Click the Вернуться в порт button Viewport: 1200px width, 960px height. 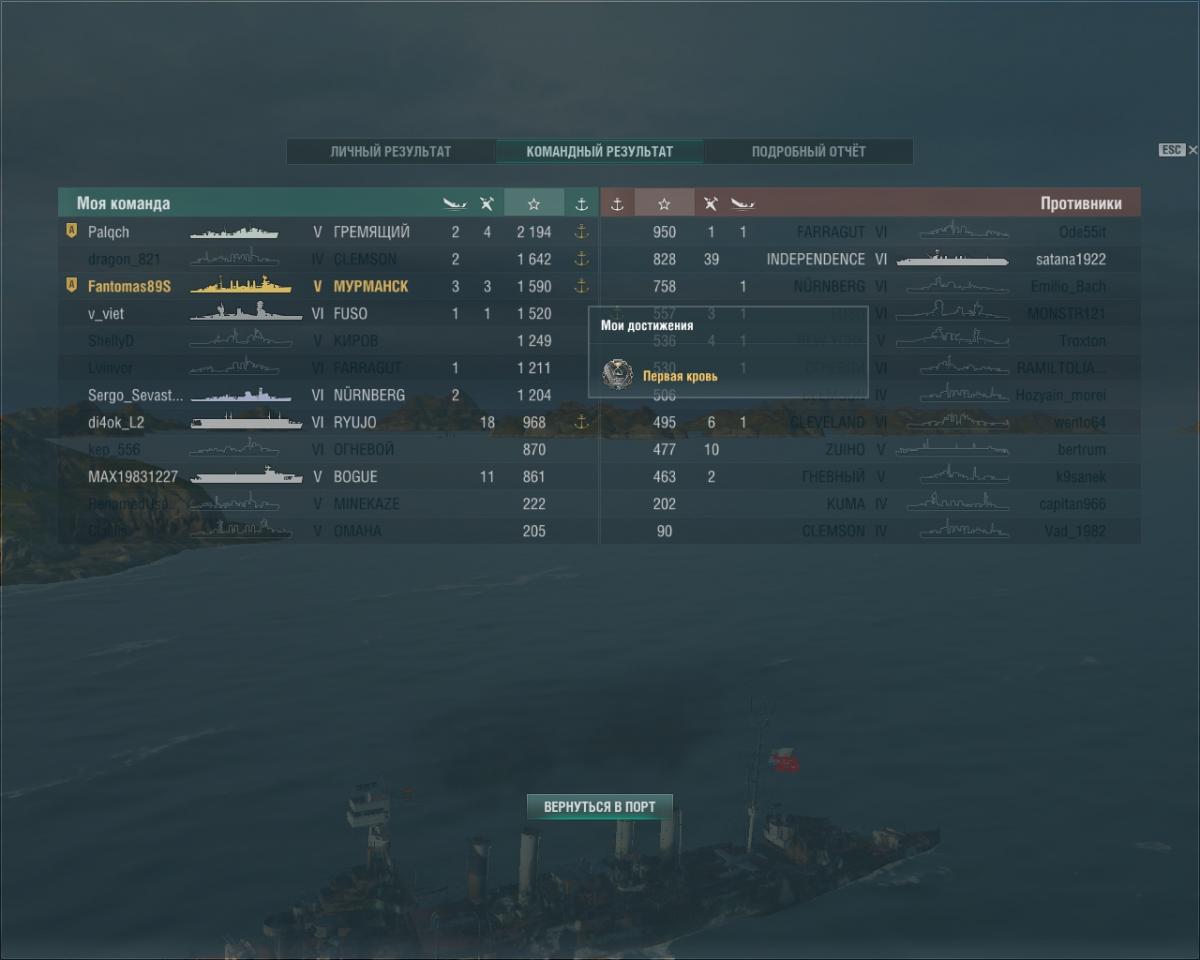600,806
